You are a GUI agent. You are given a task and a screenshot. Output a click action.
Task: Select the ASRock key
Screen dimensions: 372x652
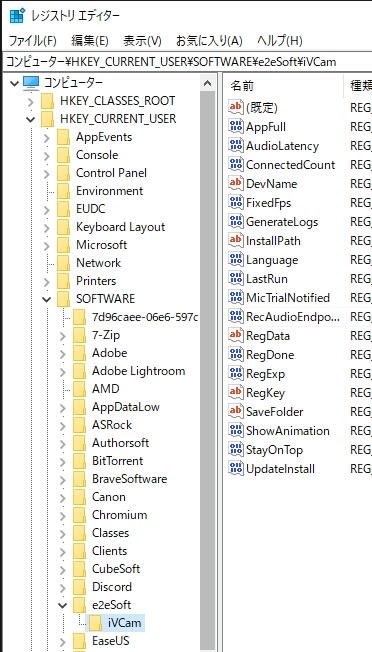pos(112,425)
